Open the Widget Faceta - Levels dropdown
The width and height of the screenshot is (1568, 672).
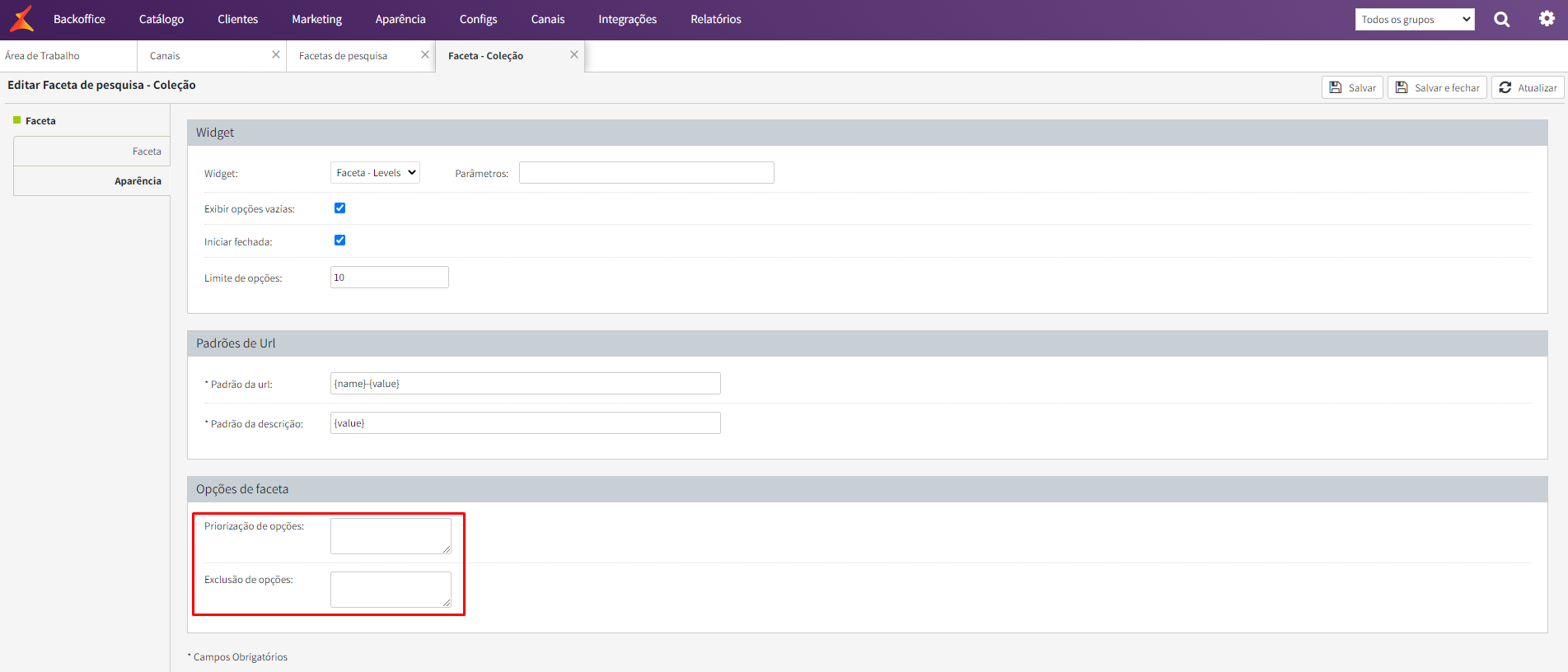click(375, 172)
